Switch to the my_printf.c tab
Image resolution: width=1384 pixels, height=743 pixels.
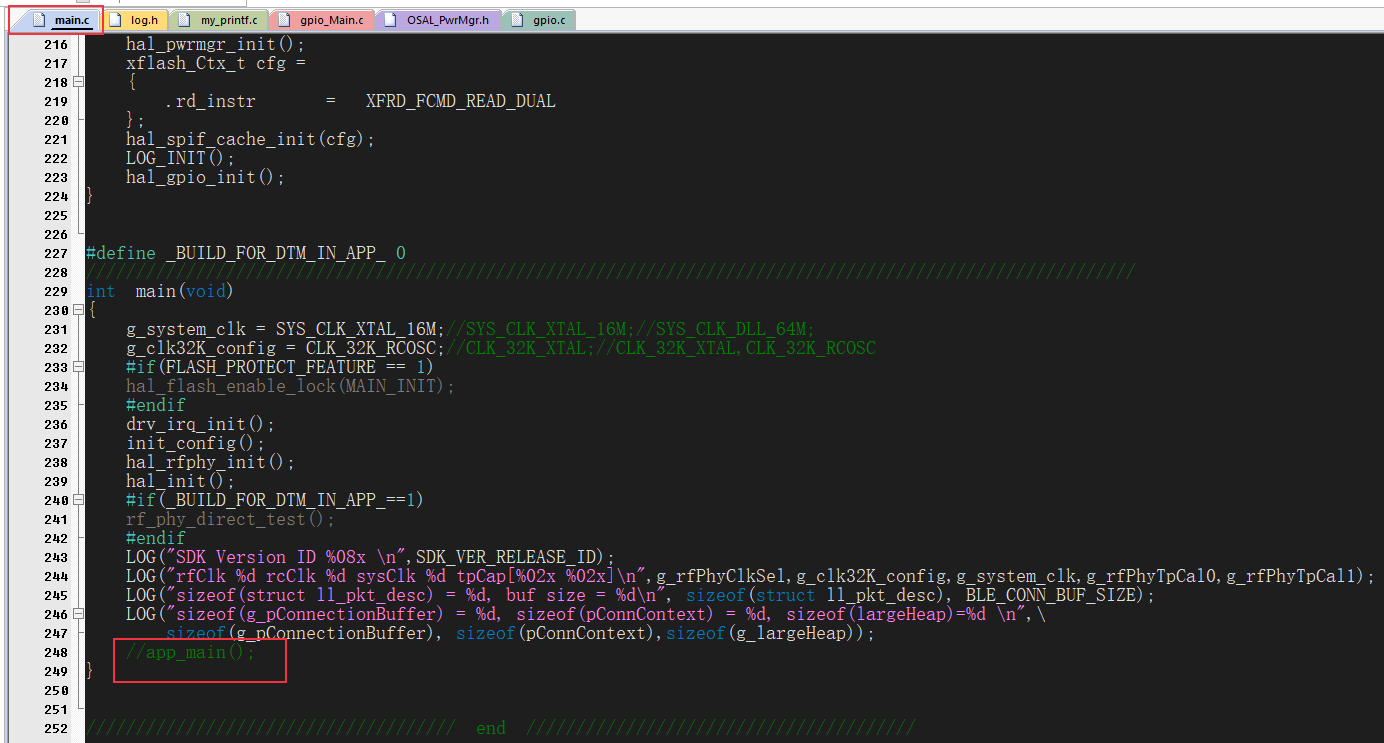tap(219, 19)
